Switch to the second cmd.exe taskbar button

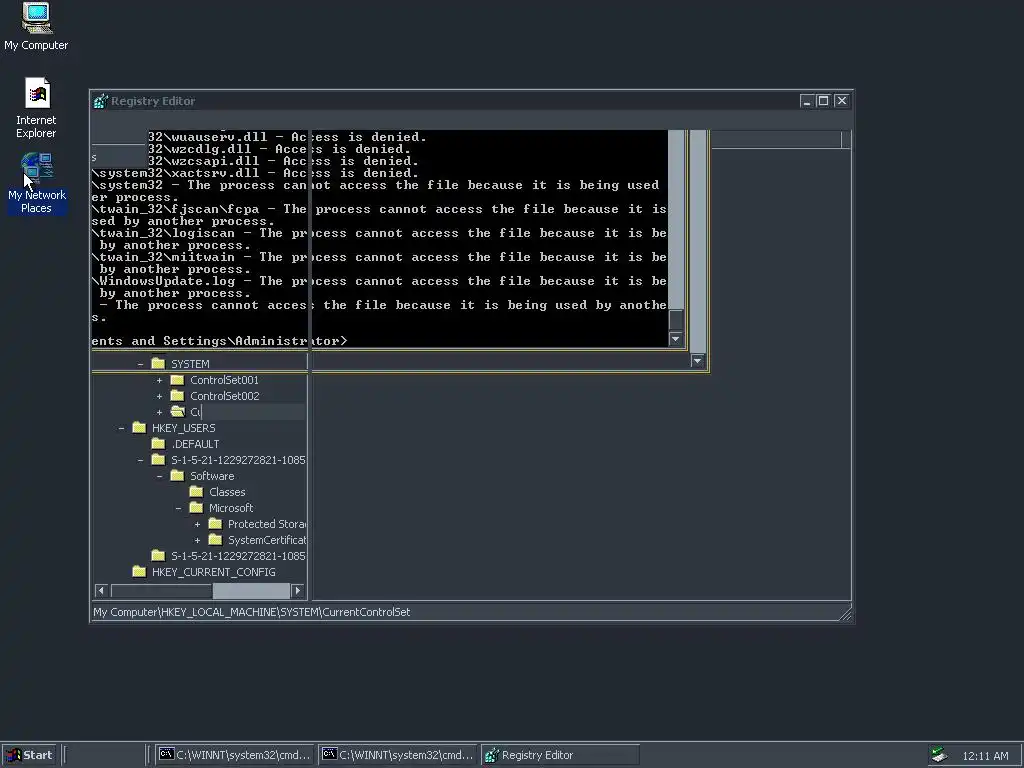coord(398,755)
